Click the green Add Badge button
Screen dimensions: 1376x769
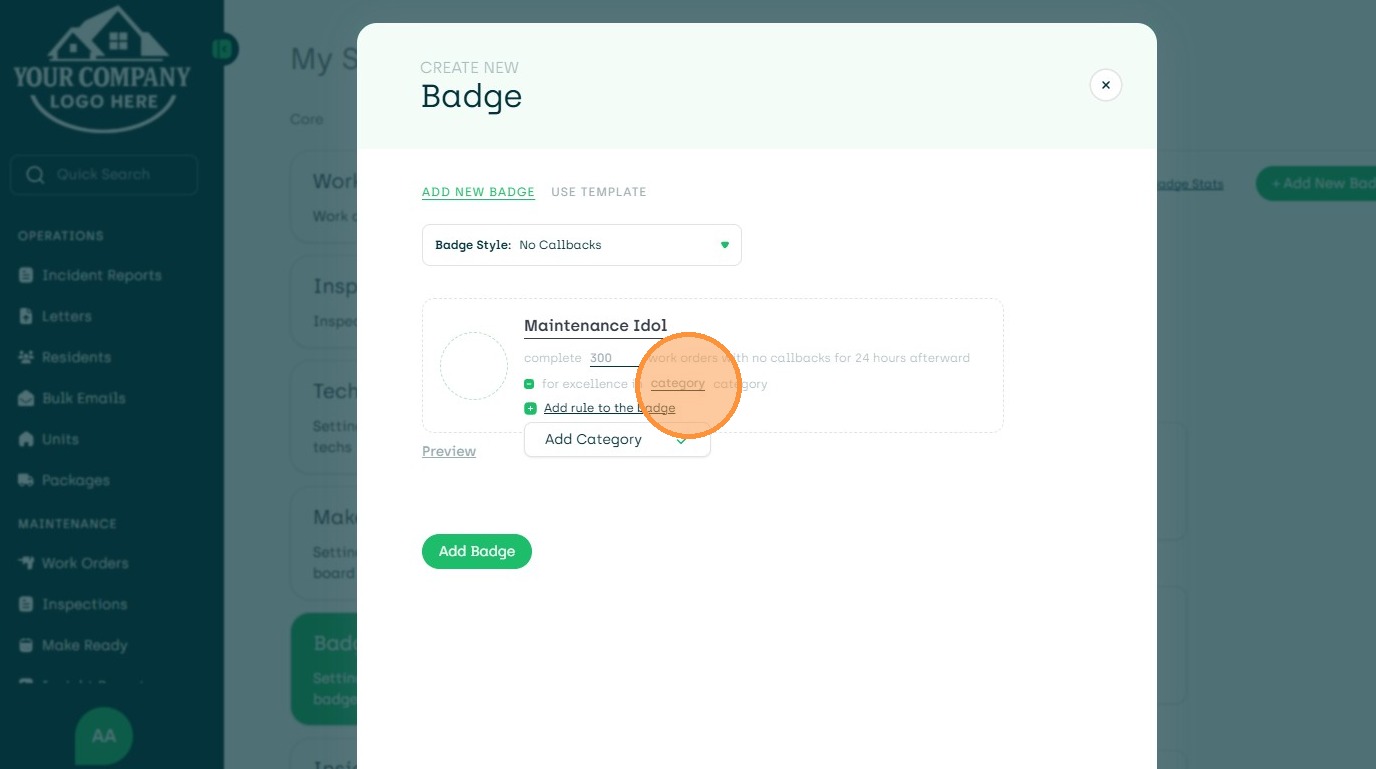click(477, 551)
